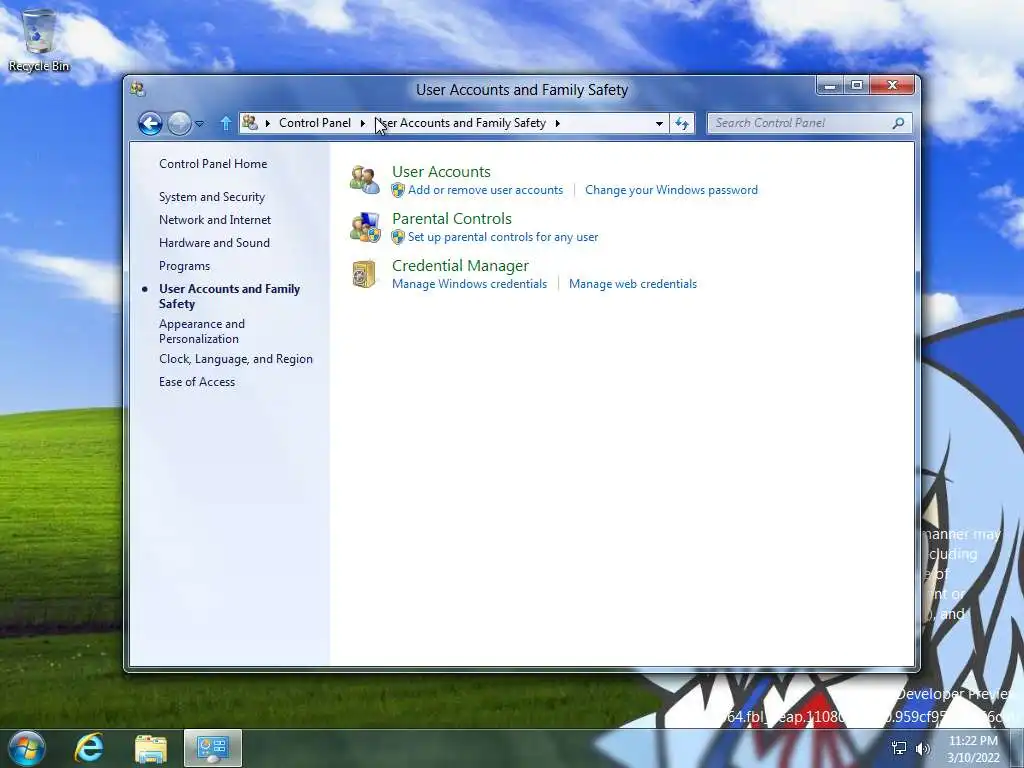Click Manage Windows credentials
Image resolution: width=1024 pixels, height=768 pixels.
tap(470, 284)
